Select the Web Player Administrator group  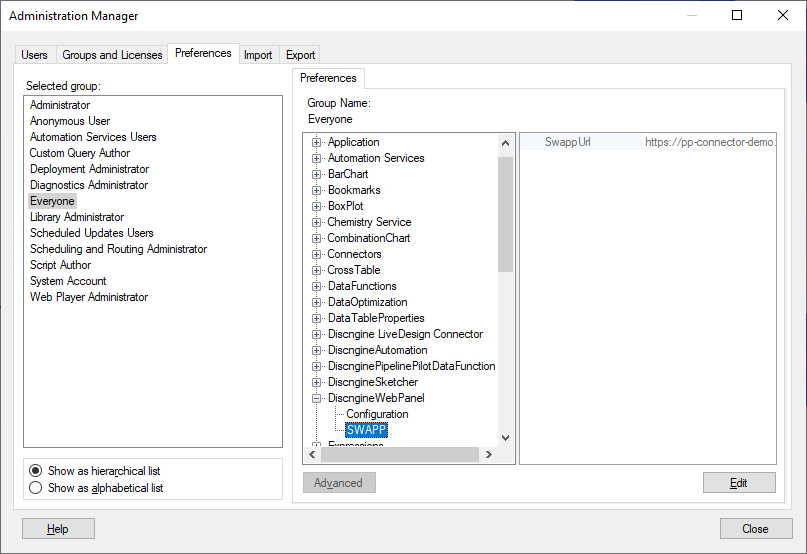tap(89, 297)
